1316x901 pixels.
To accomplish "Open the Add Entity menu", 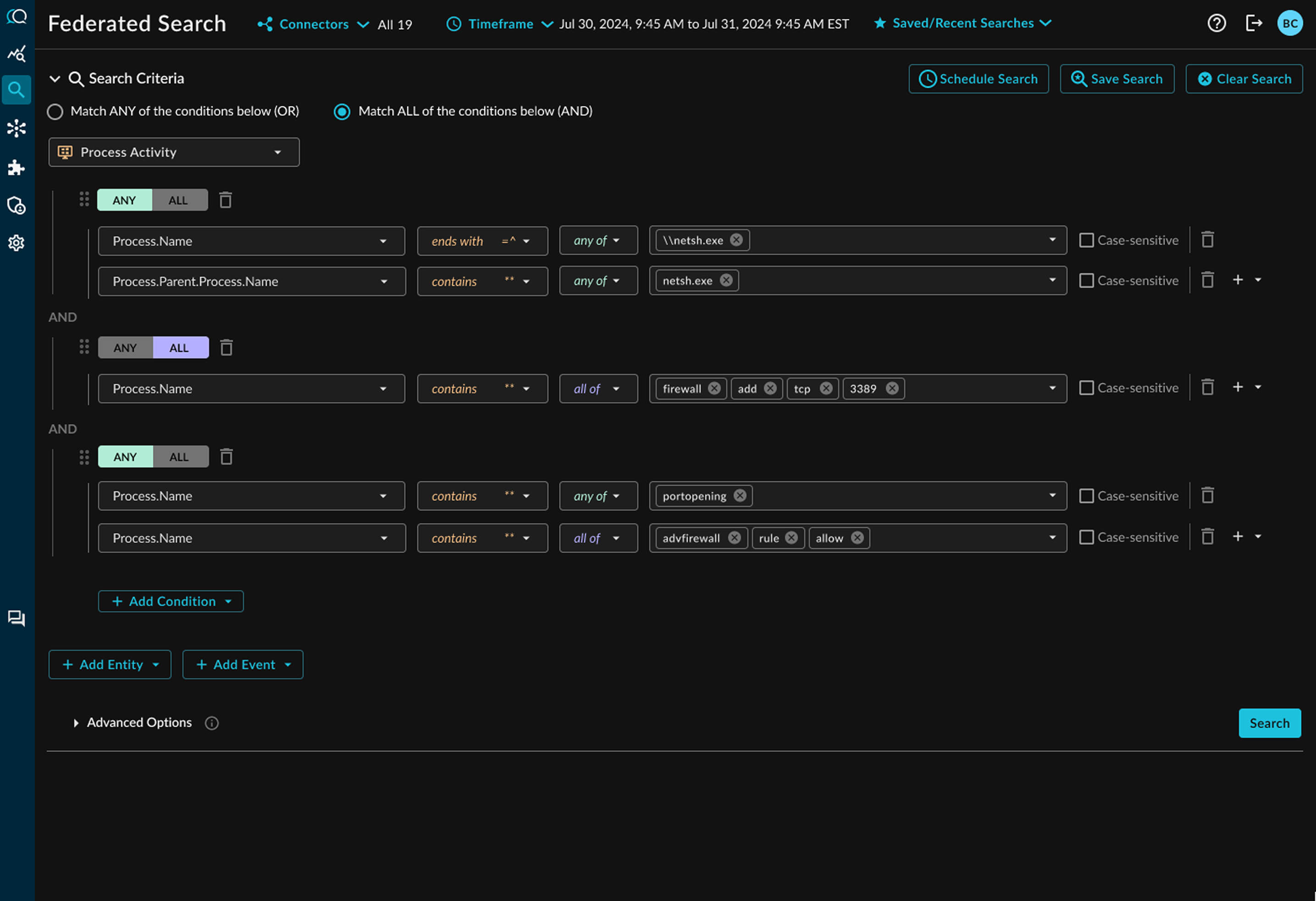I will click(x=110, y=665).
